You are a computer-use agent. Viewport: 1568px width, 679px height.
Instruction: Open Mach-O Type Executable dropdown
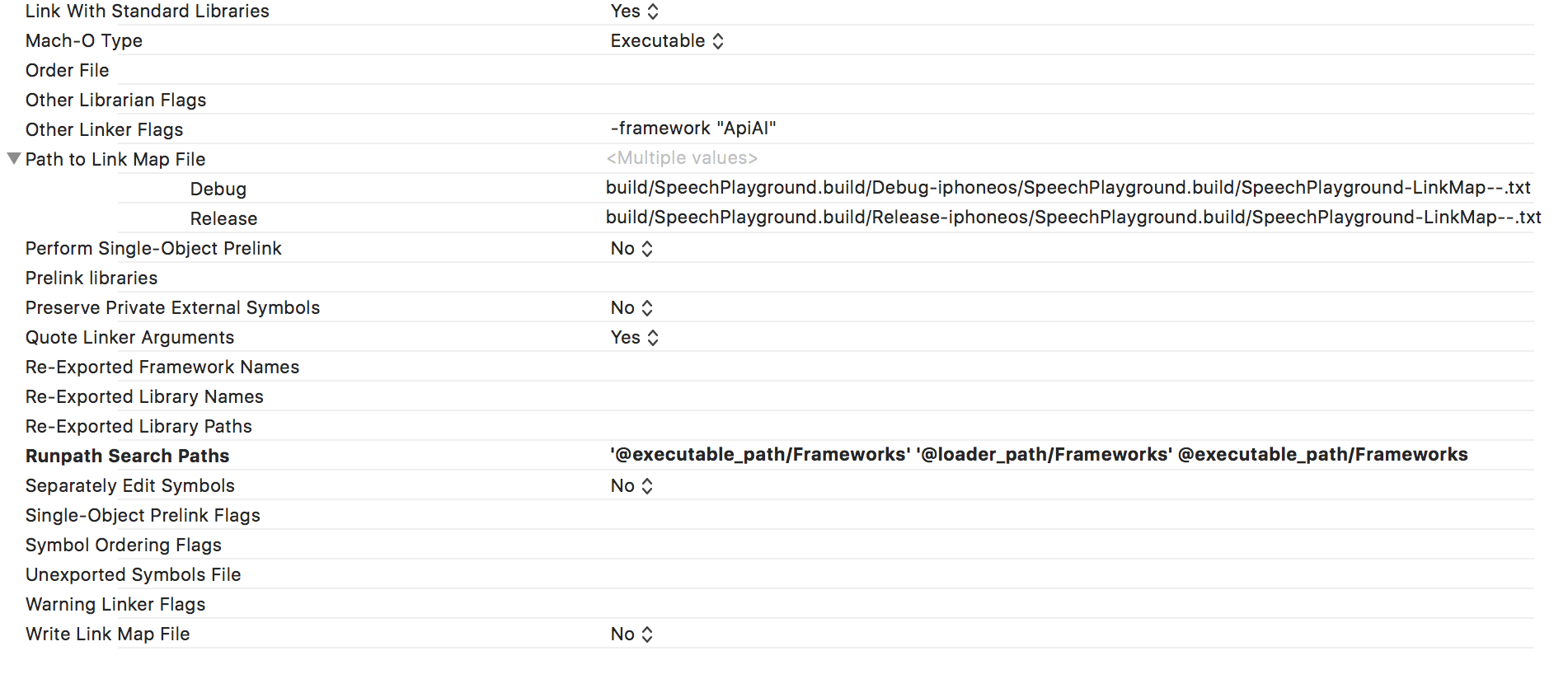click(667, 41)
